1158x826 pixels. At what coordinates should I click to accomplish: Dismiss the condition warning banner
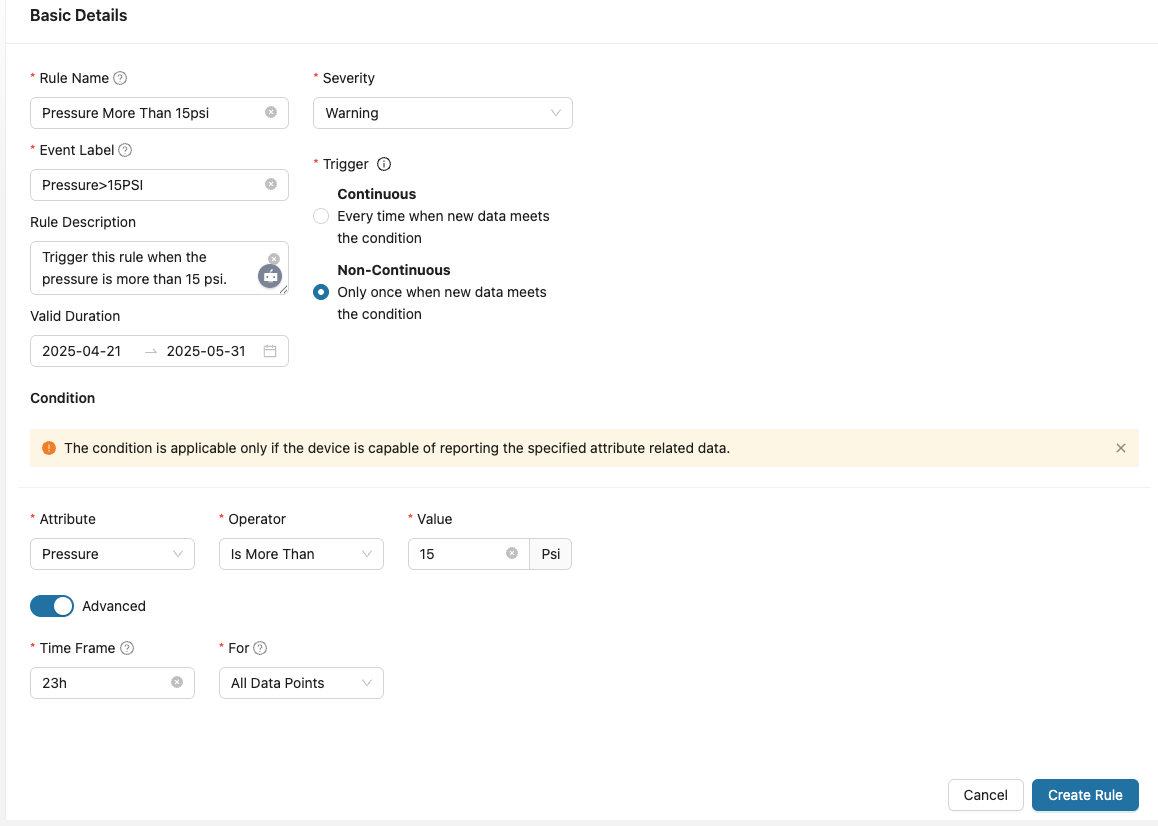pos(1121,448)
